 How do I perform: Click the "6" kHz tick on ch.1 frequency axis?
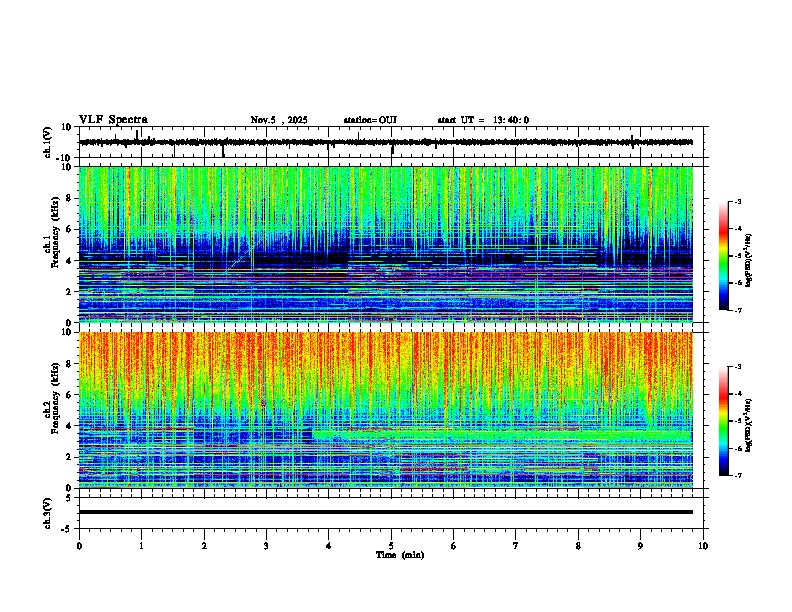(x=70, y=230)
